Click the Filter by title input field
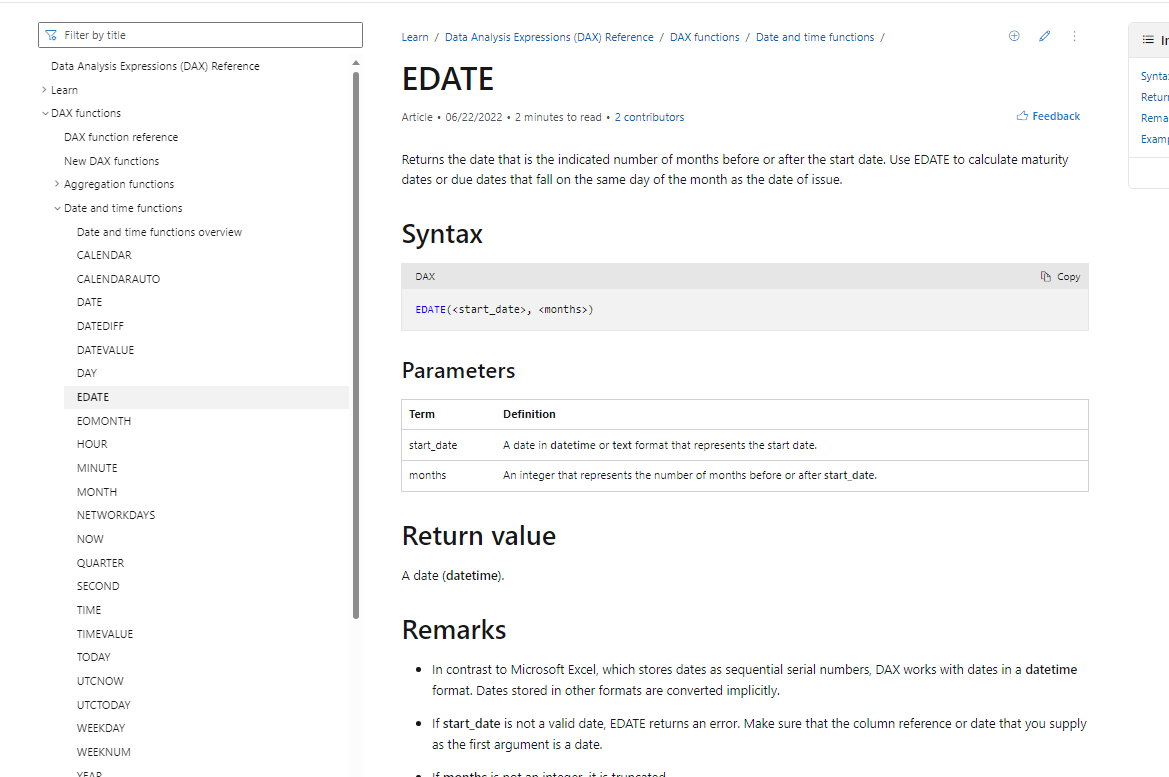The height and width of the screenshot is (777, 1169). [201, 35]
